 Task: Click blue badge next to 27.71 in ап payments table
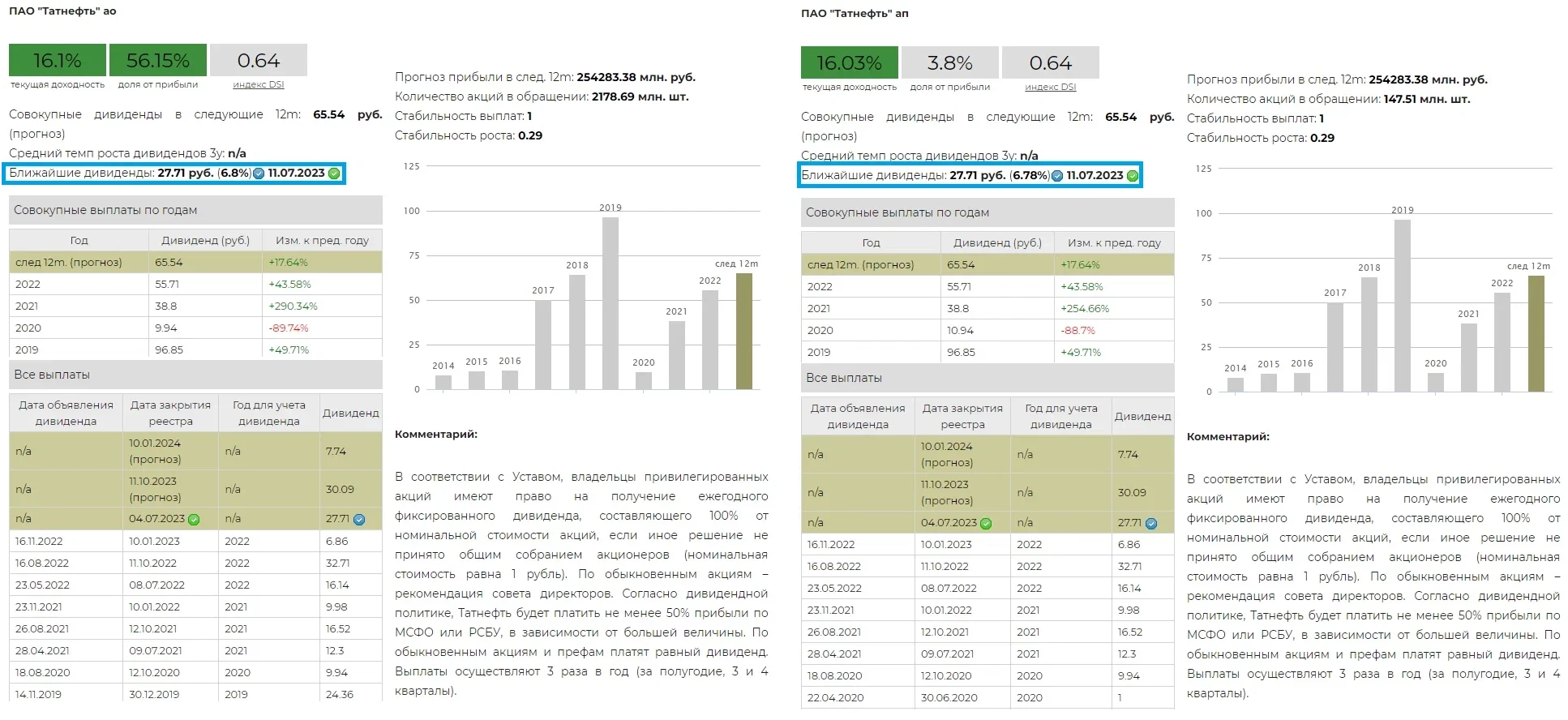coord(1151,524)
